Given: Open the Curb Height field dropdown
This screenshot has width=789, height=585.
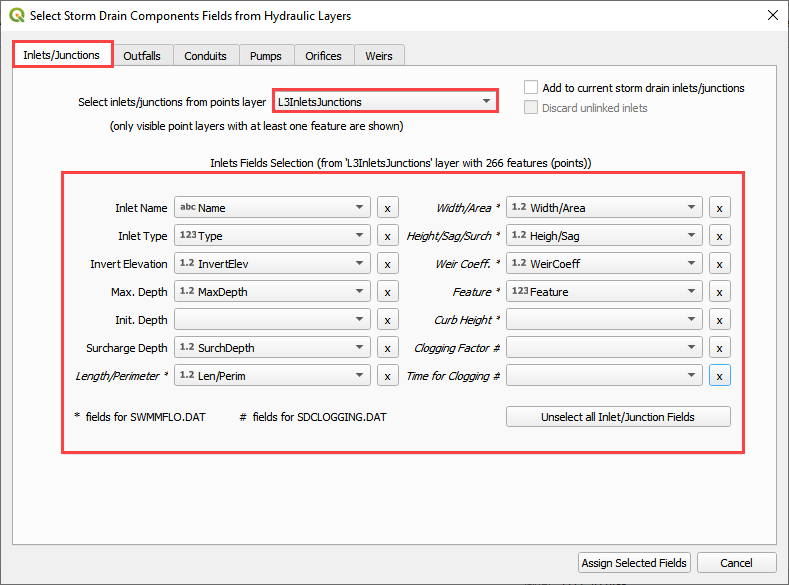Looking at the screenshot, I should tap(604, 320).
